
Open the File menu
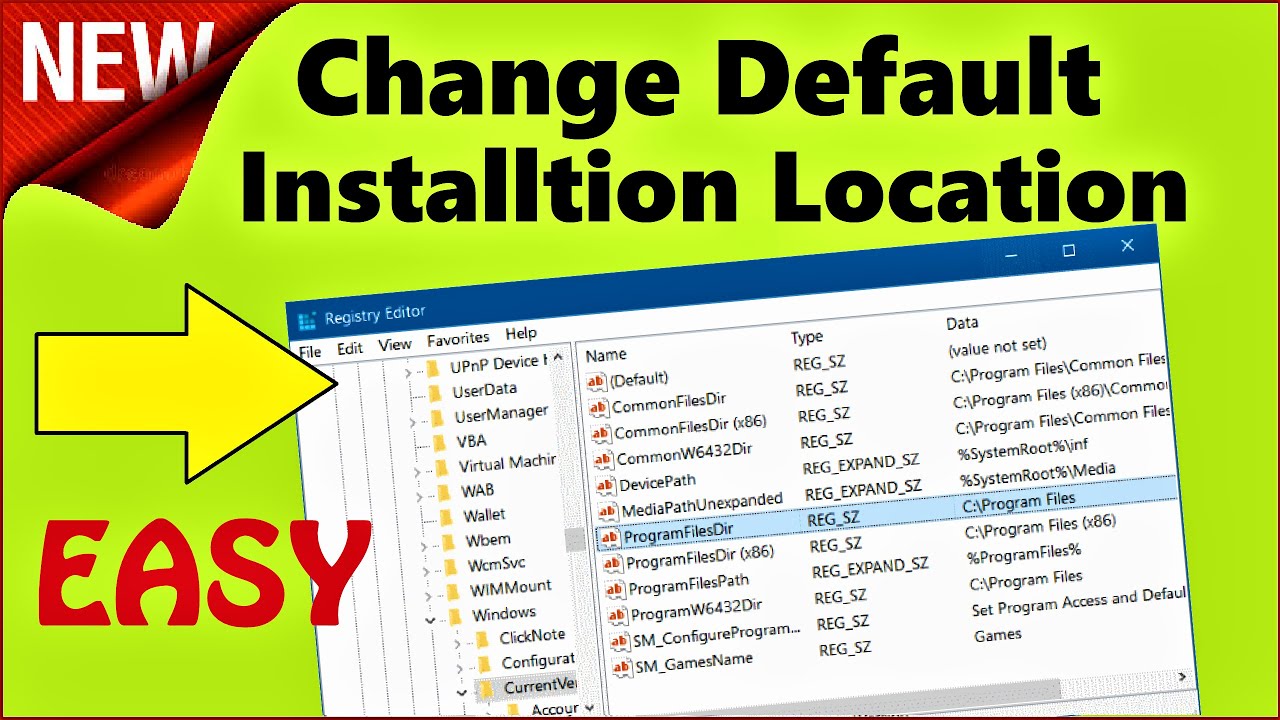coord(310,352)
